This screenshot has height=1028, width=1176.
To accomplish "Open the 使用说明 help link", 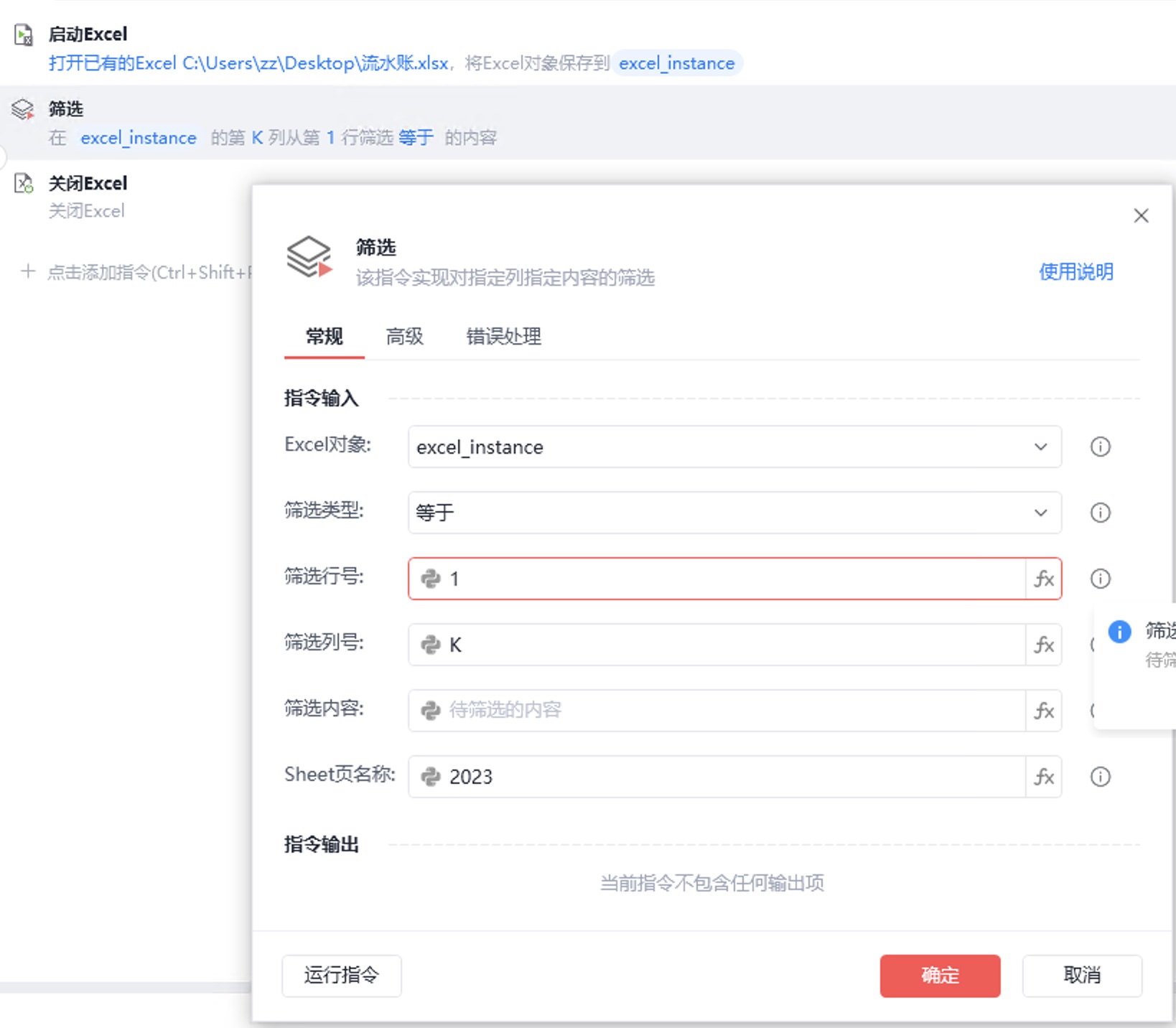I will pos(1076,272).
